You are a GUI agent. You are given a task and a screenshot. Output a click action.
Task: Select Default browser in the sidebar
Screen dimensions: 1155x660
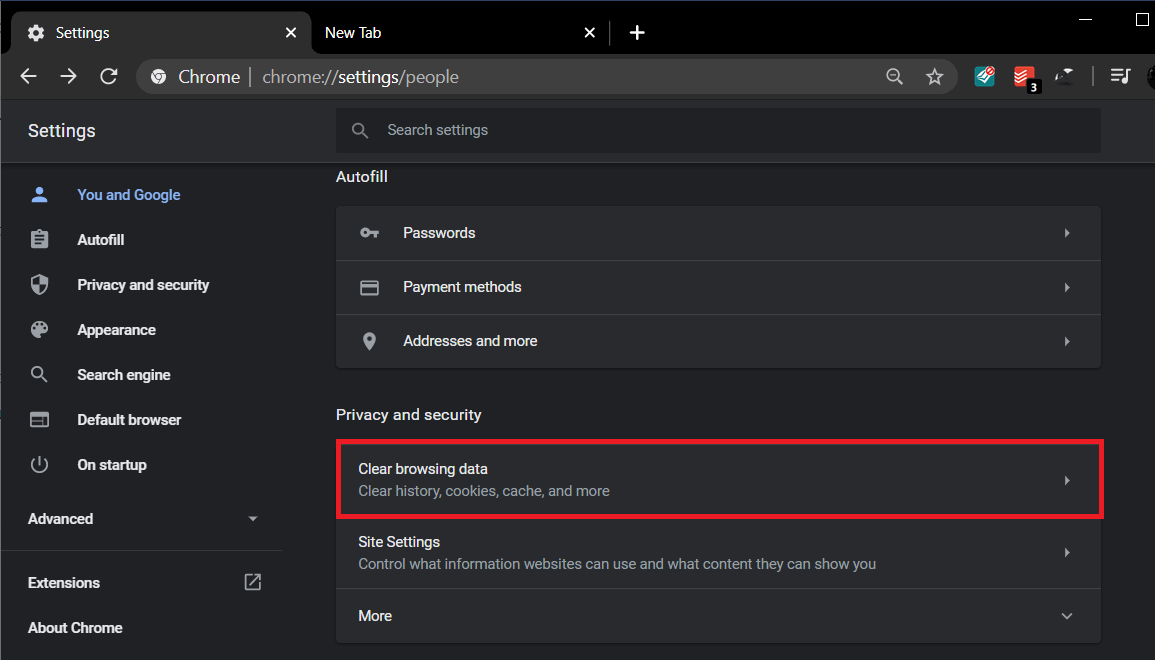coord(129,419)
